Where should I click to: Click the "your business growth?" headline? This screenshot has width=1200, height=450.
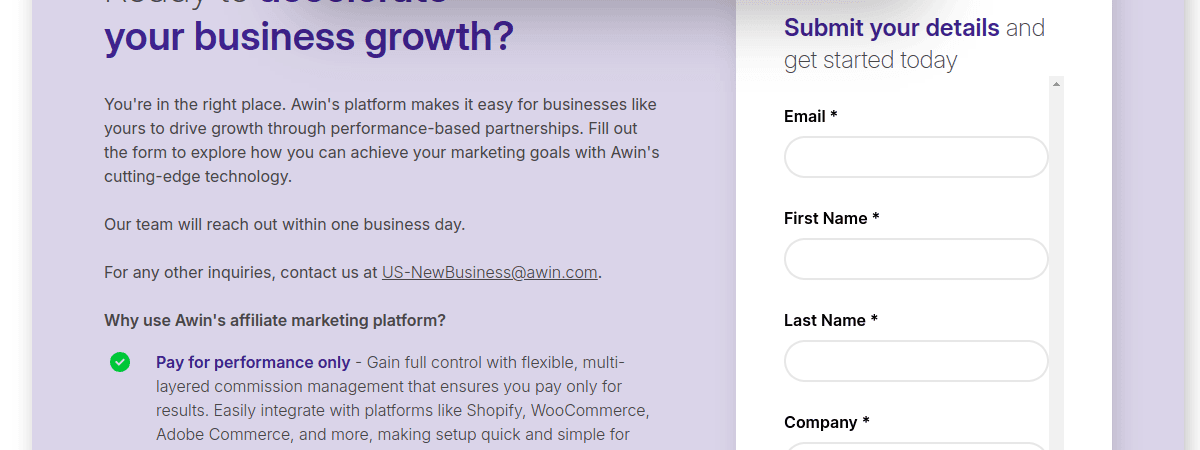click(308, 38)
